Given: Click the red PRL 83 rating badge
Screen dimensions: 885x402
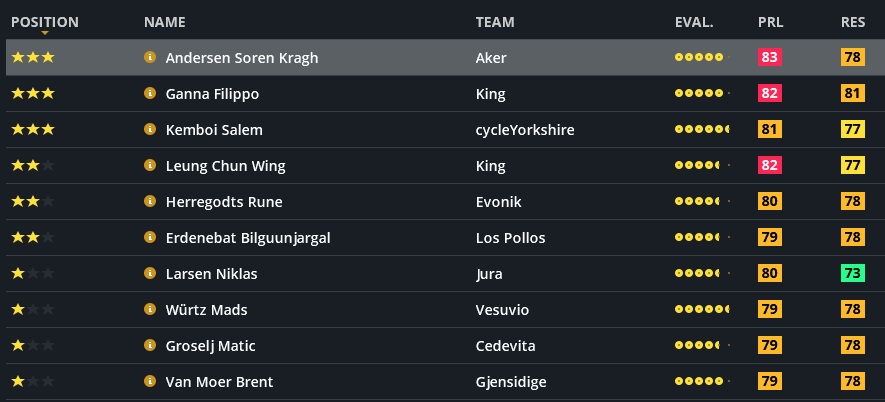Looking at the screenshot, I should [770, 58].
